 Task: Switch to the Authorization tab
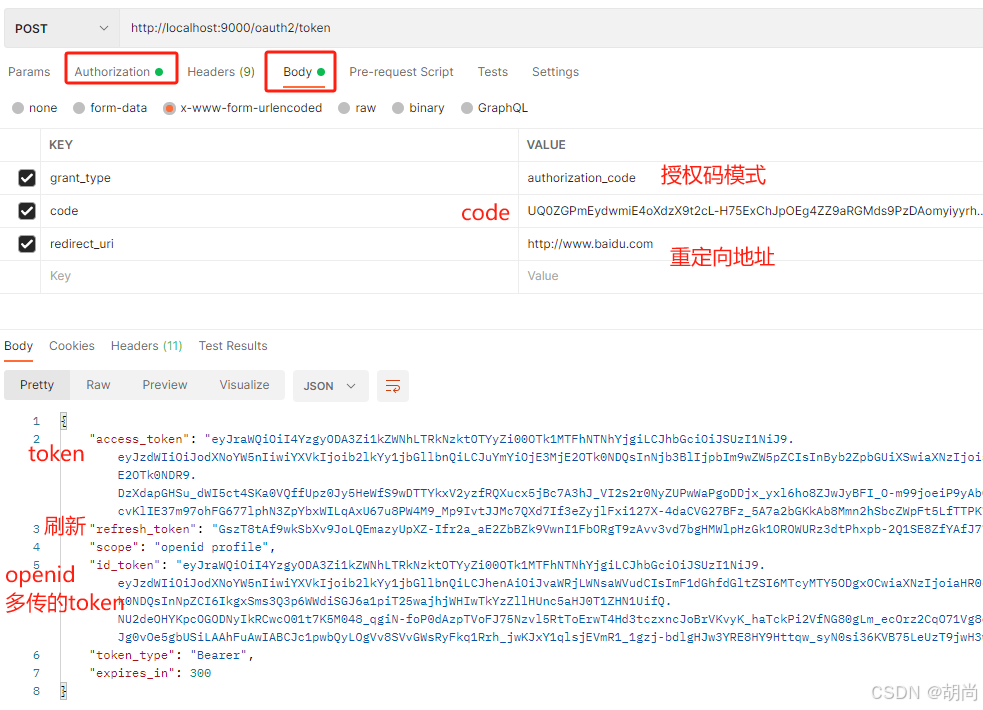coord(118,71)
